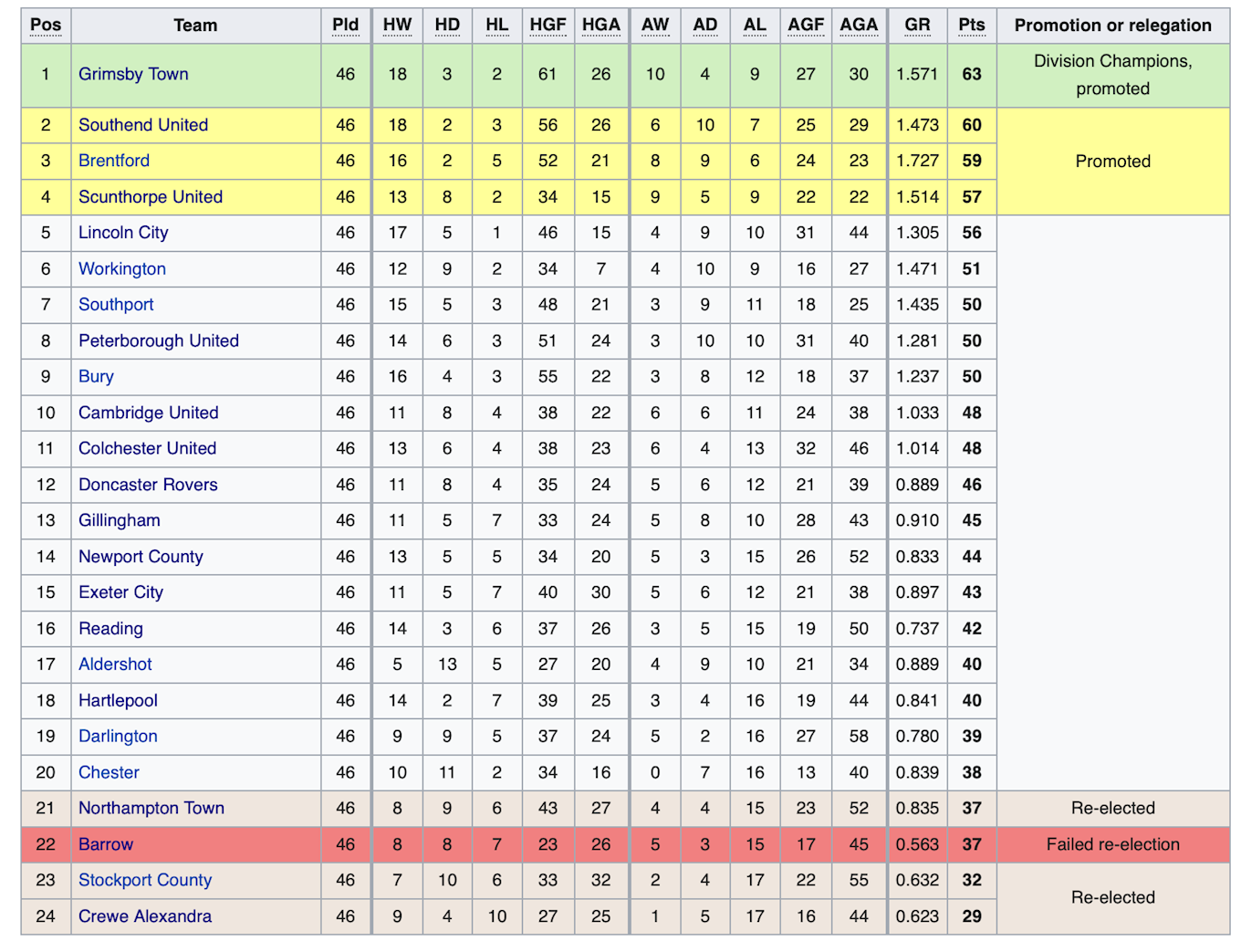Select Crewe Alexandra's 29 points value

[972, 916]
